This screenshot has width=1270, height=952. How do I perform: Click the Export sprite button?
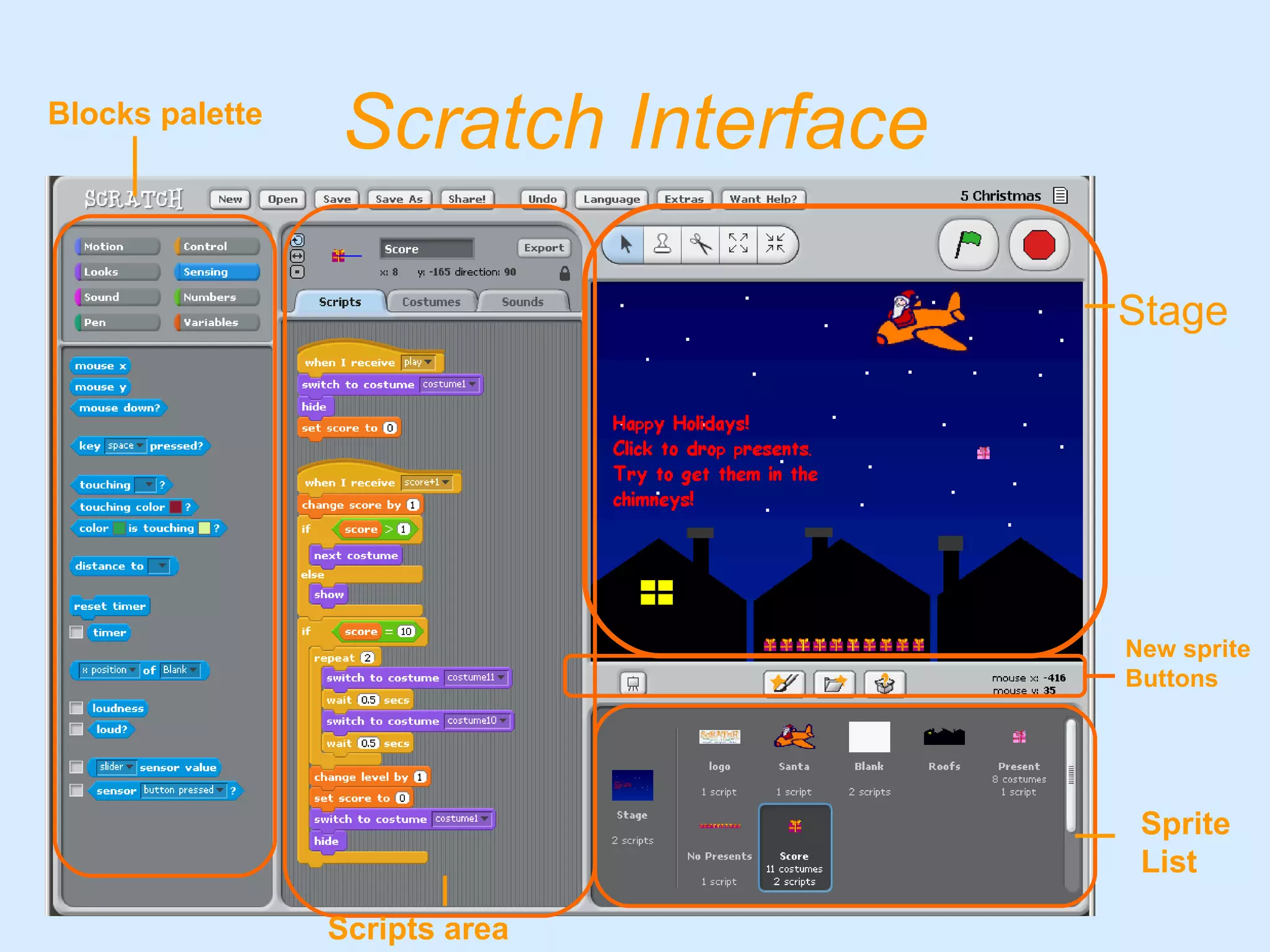543,248
